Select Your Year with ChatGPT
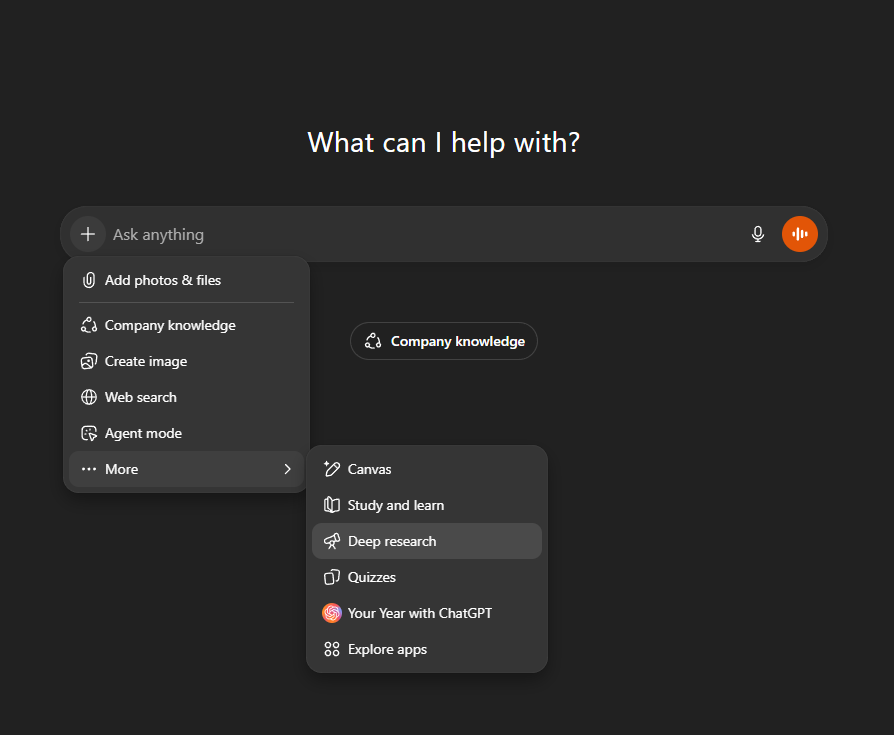 point(420,613)
